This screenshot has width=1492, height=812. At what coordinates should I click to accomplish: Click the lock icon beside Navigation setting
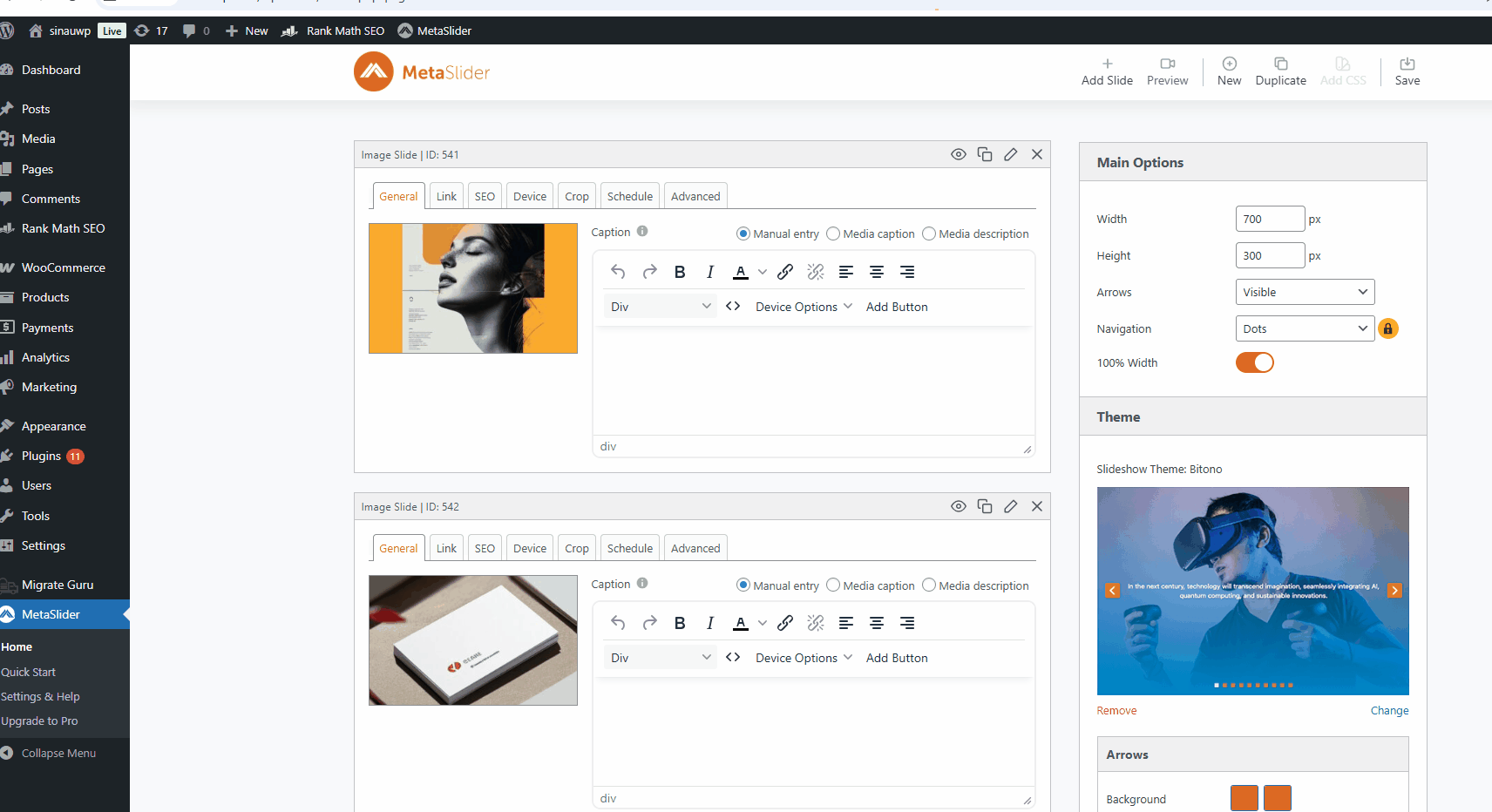(x=1388, y=328)
